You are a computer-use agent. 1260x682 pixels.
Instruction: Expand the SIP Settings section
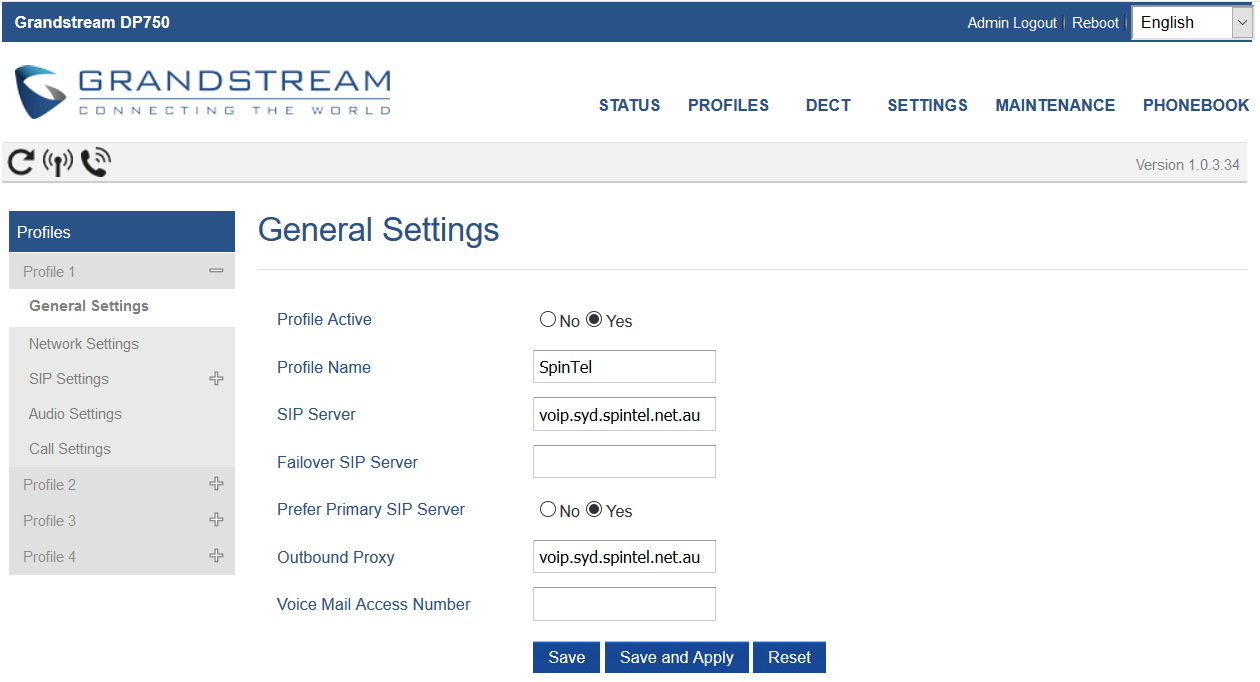[216, 378]
